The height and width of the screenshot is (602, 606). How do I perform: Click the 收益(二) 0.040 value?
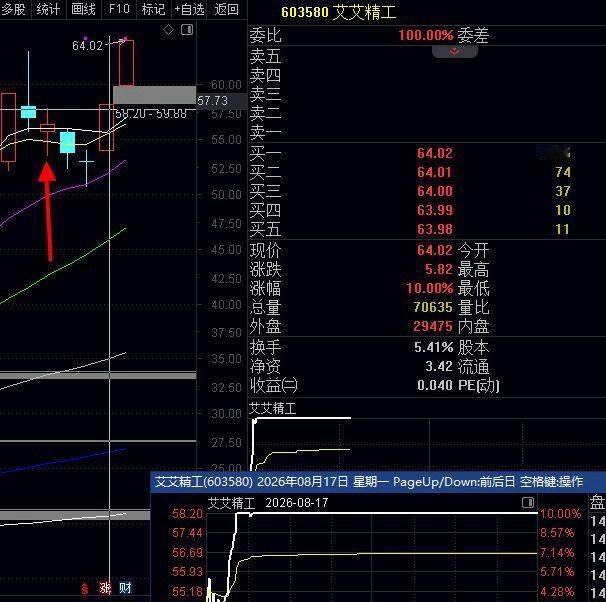pos(435,385)
